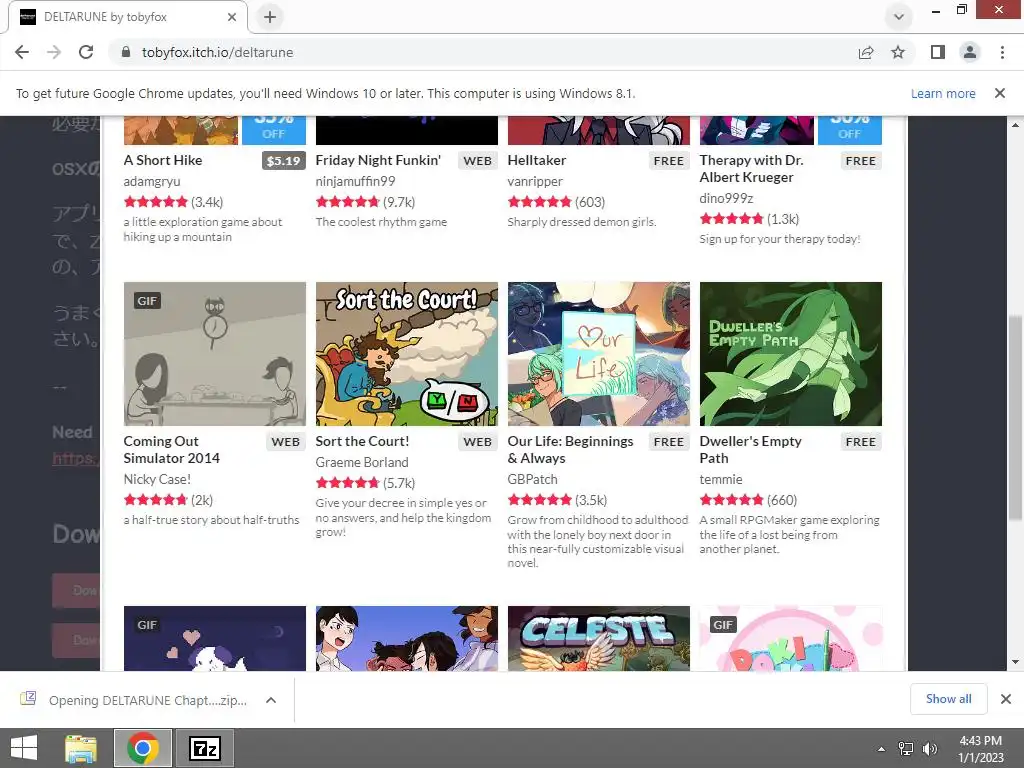Screen dimensions: 1024x768
Task: Click the $5.19 price tag
Action: coord(283,161)
